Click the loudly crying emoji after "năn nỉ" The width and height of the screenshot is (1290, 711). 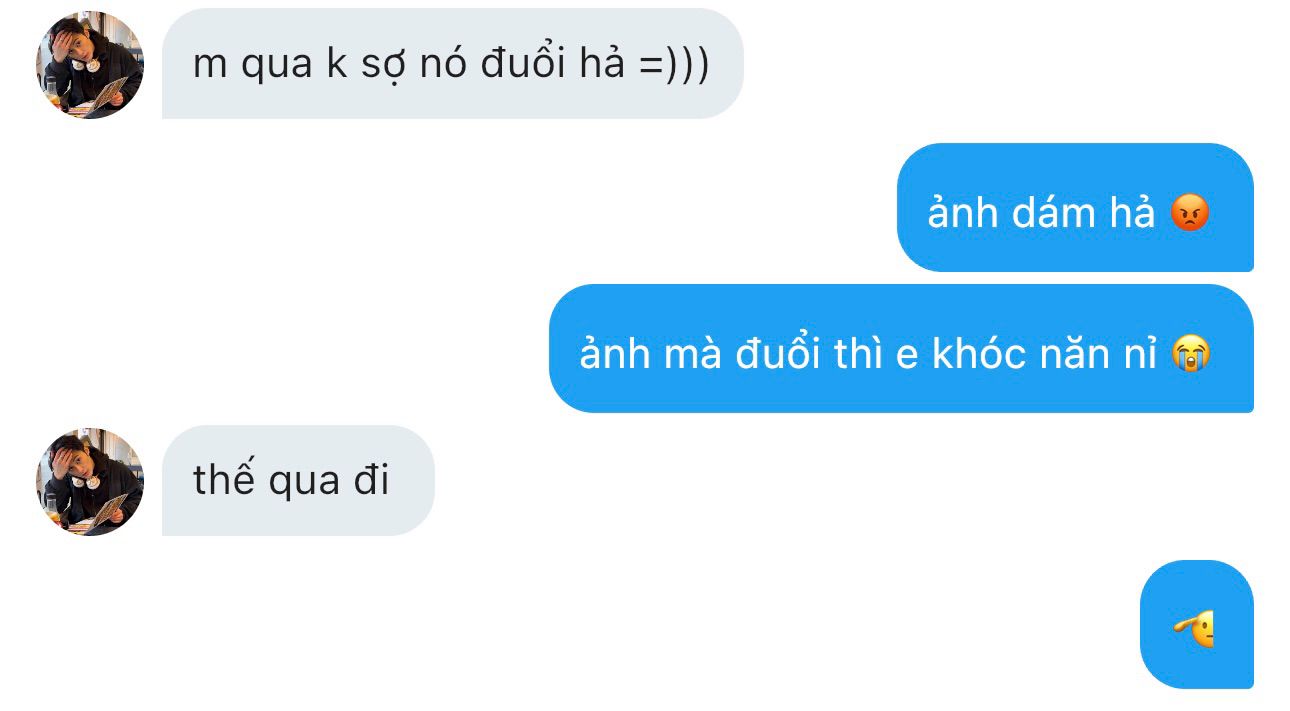(x=1190, y=354)
